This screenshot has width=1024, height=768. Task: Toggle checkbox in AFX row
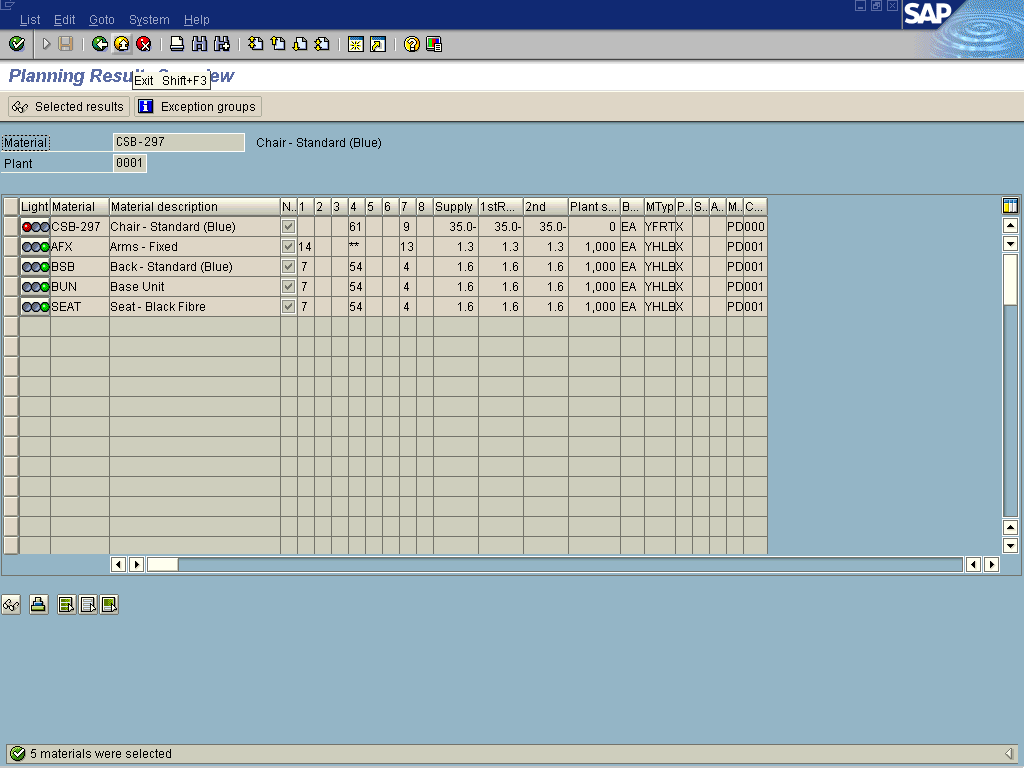point(288,247)
